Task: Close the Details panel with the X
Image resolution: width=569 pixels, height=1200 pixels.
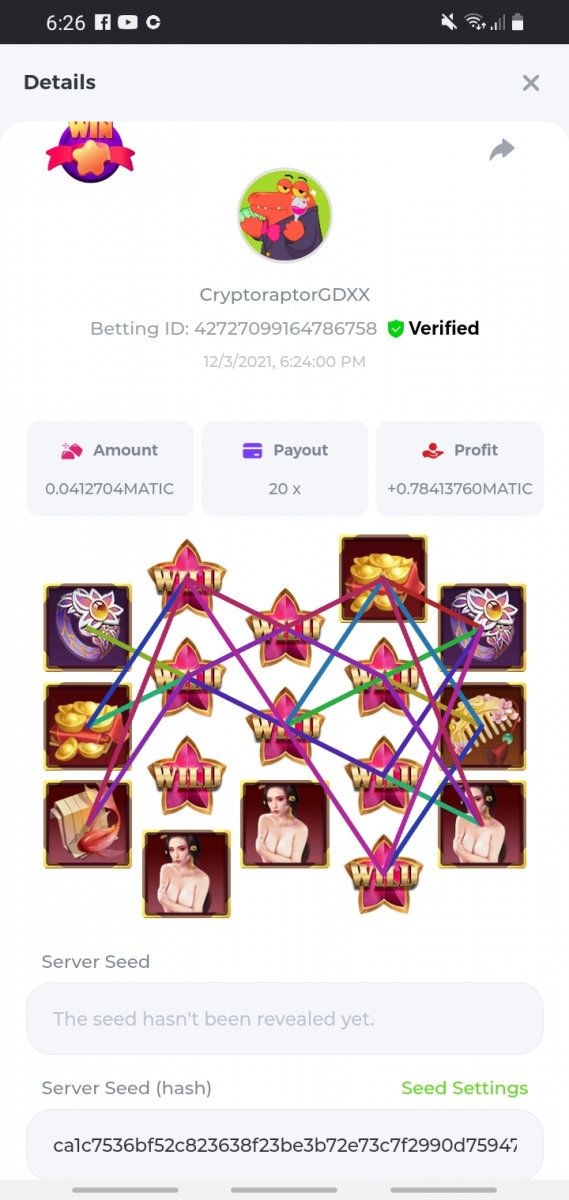Action: point(531,83)
